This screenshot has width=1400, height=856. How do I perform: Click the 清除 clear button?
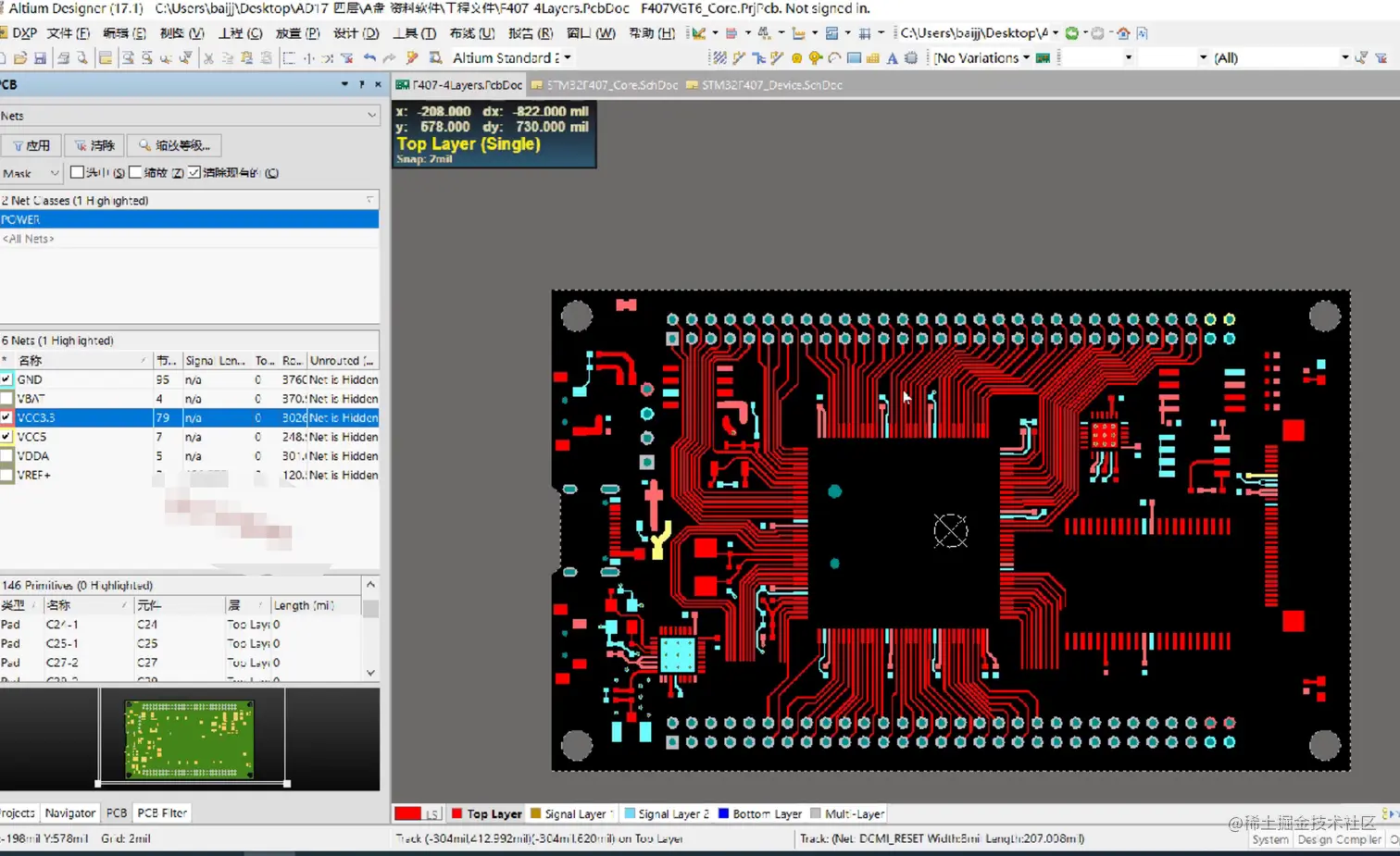click(x=94, y=145)
